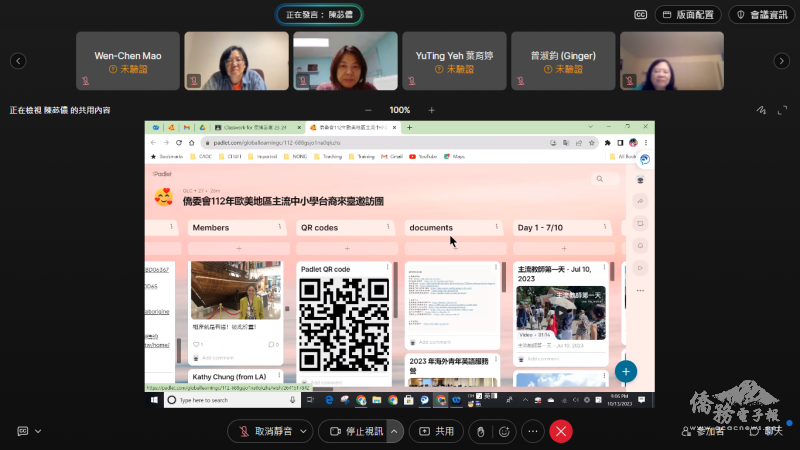
Task: Open 會議資訊 meeting info
Action: (x=762, y=15)
